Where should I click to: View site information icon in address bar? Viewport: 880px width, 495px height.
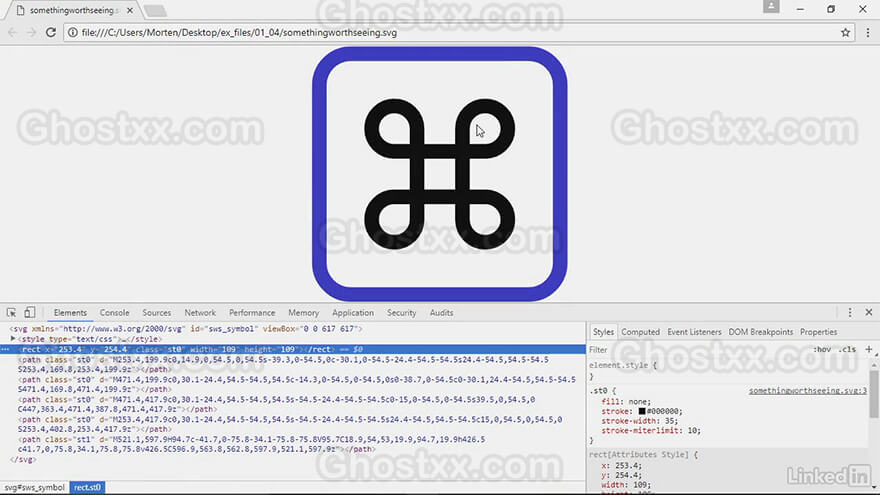pos(72,33)
